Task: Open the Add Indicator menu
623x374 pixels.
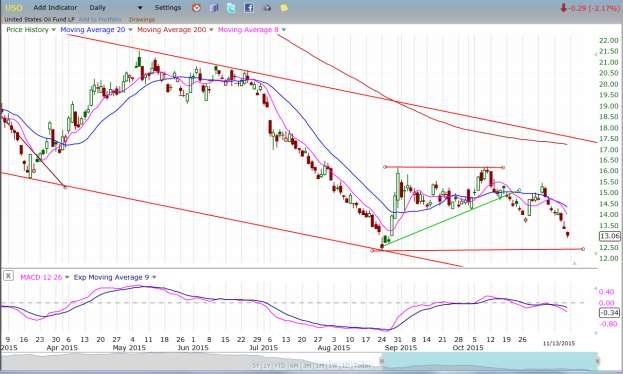Action: tap(55, 8)
